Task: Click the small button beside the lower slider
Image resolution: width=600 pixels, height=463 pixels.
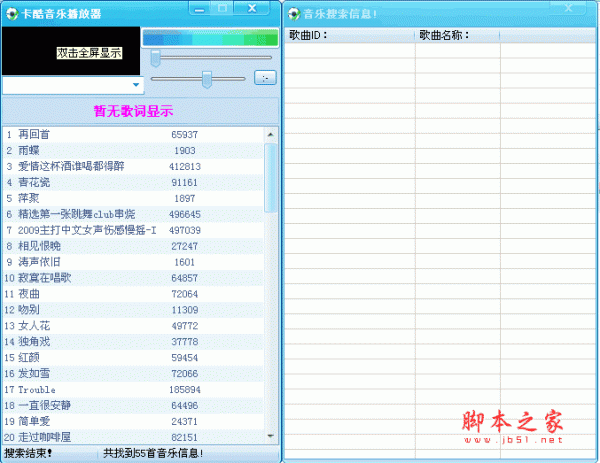Action: point(265,78)
